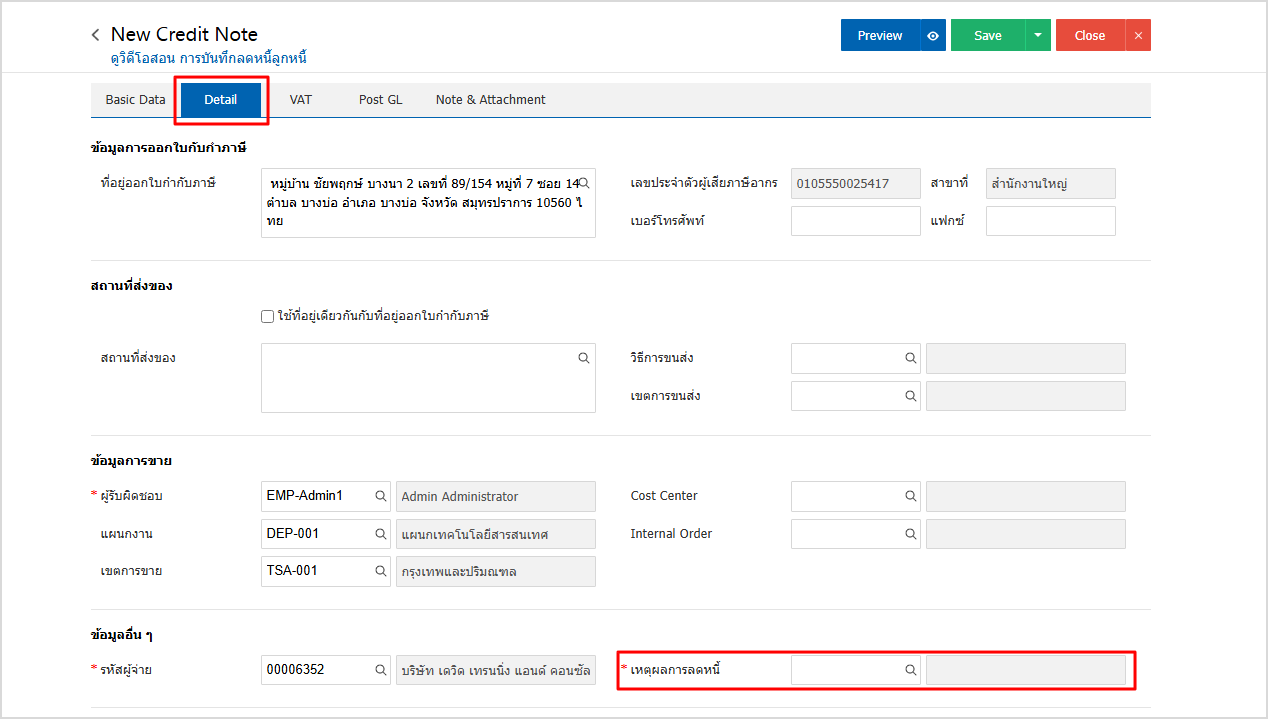Click search icon in สถานที่ส่งของ box
Screen dimensions: 1268x719
click(584, 358)
